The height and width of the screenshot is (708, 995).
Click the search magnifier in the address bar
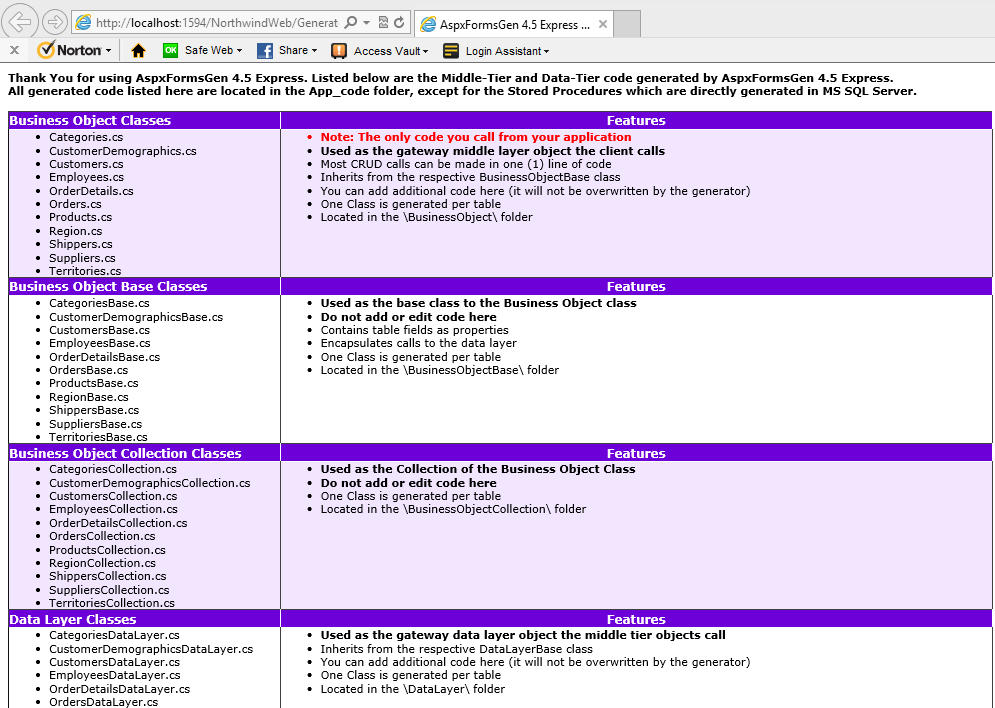click(350, 23)
